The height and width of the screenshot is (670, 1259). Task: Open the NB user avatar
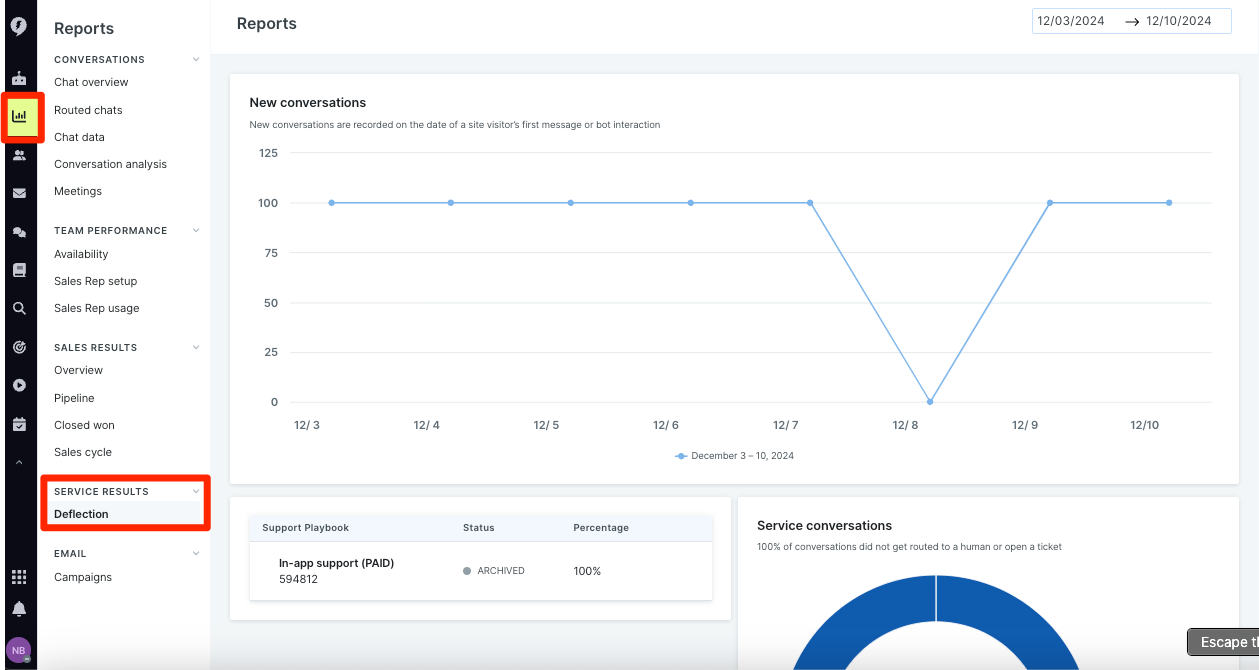pyautogui.click(x=19, y=650)
